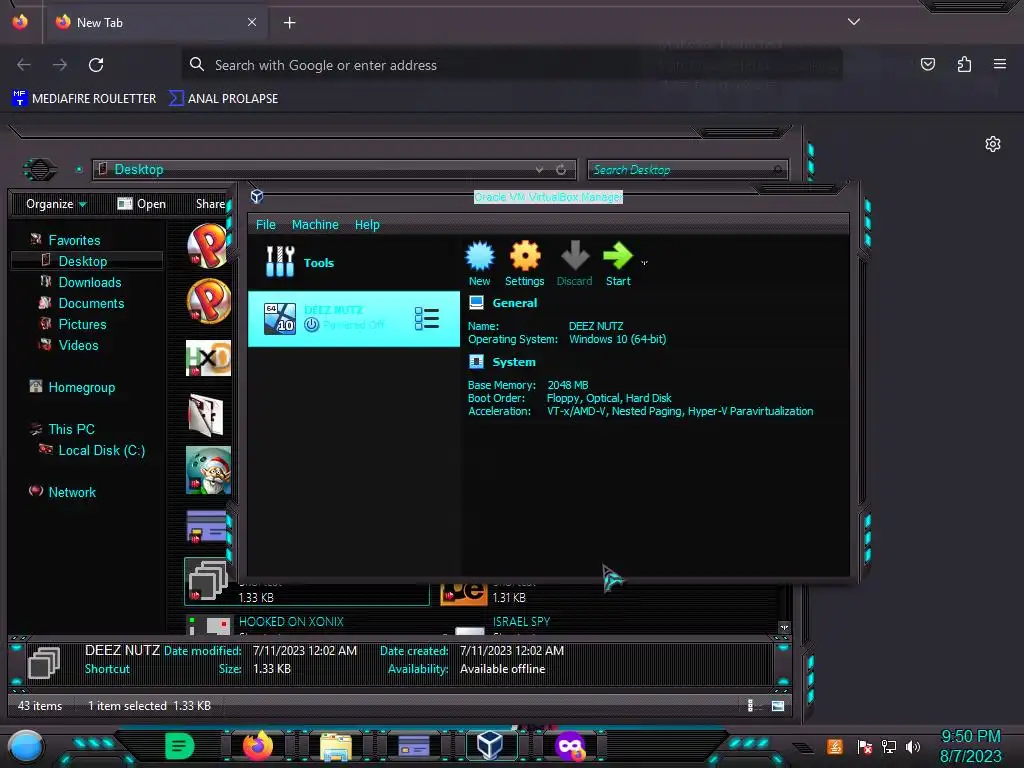Open the MEDIAFIRE ROULETTER bookmark
1024x768 pixels.
click(84, 99)
